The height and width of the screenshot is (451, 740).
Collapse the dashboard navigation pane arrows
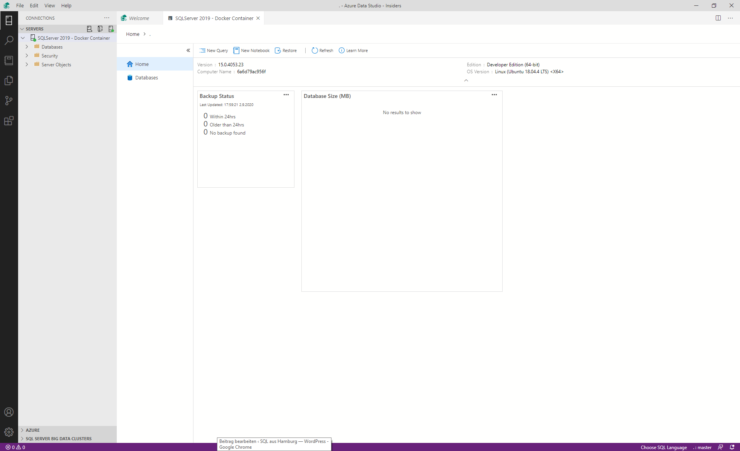[x=188, y=50]
